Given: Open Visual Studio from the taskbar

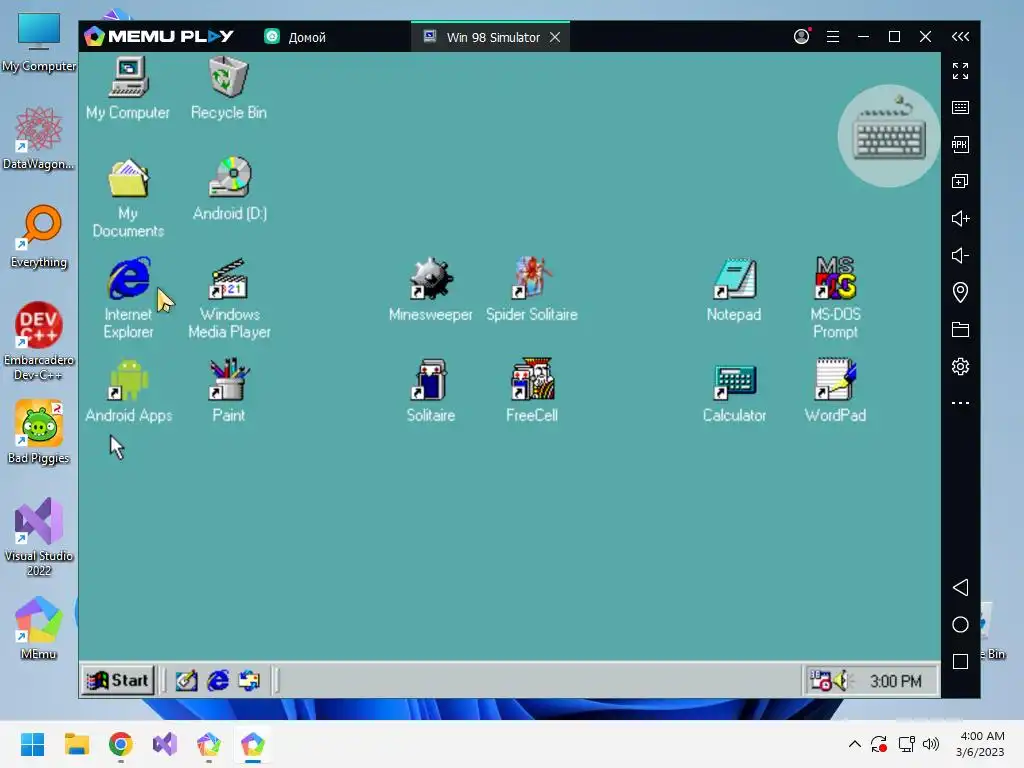Looking at the screenshot, I should click(165, 744).
